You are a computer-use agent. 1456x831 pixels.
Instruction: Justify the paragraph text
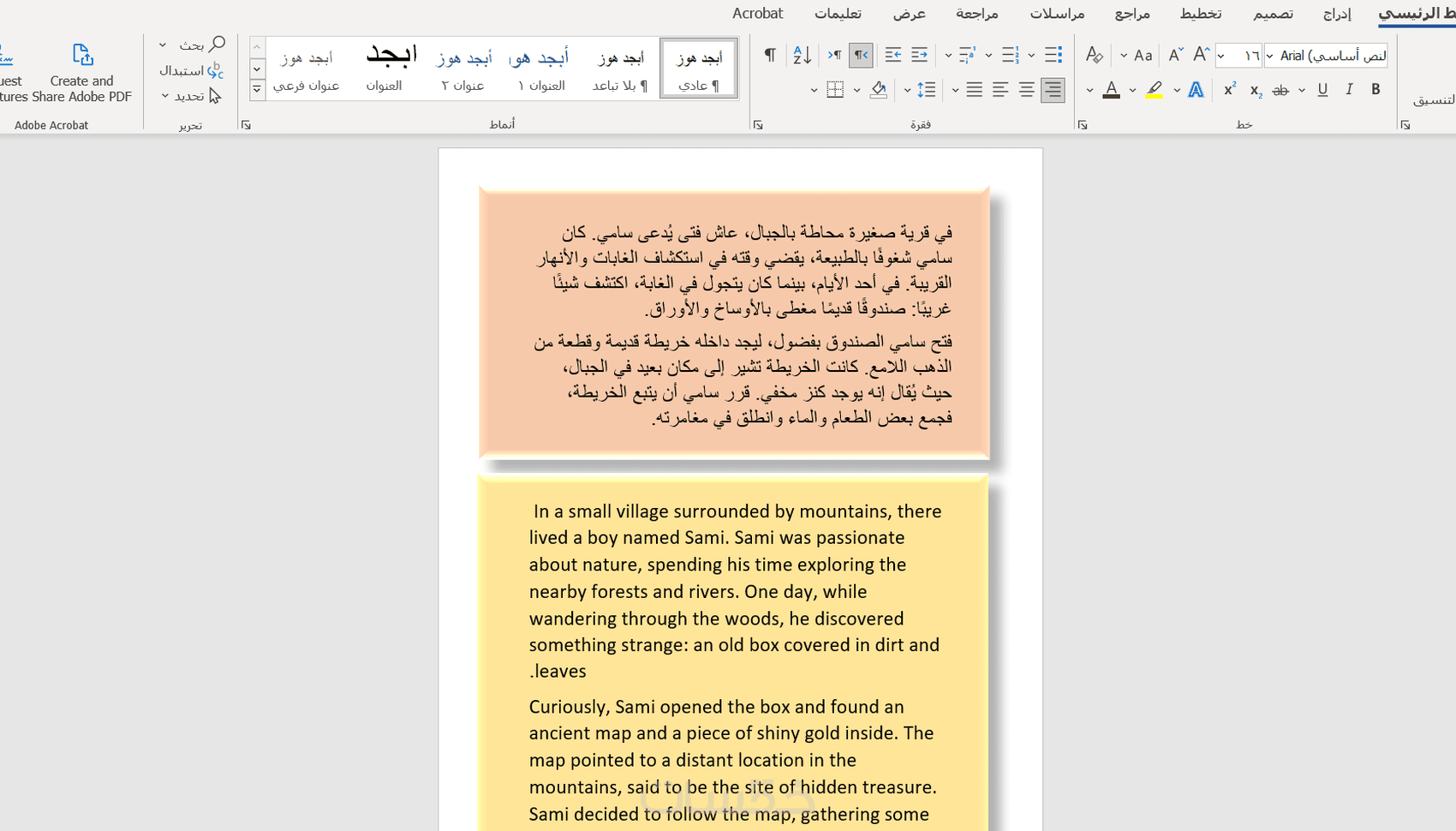click(x=974, y=89)
